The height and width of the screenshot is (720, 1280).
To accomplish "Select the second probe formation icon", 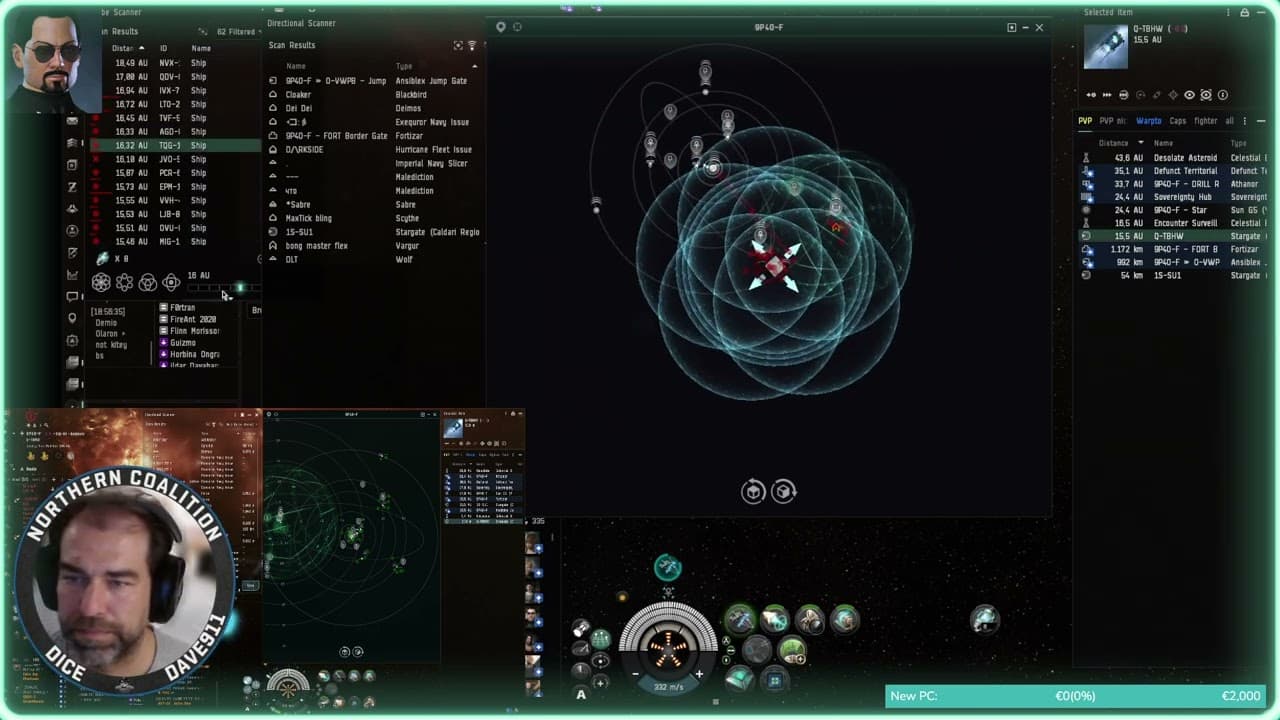I will click(125, 282).
